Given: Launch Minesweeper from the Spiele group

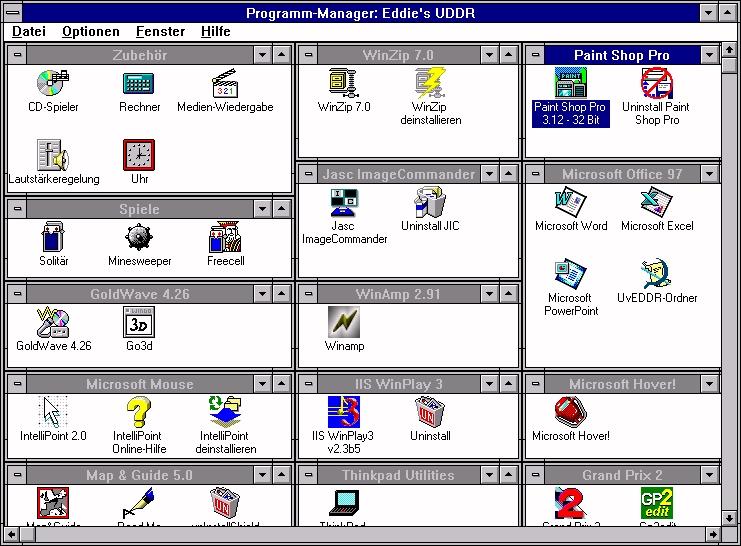Looking at the screenshot, I should 139,238.
